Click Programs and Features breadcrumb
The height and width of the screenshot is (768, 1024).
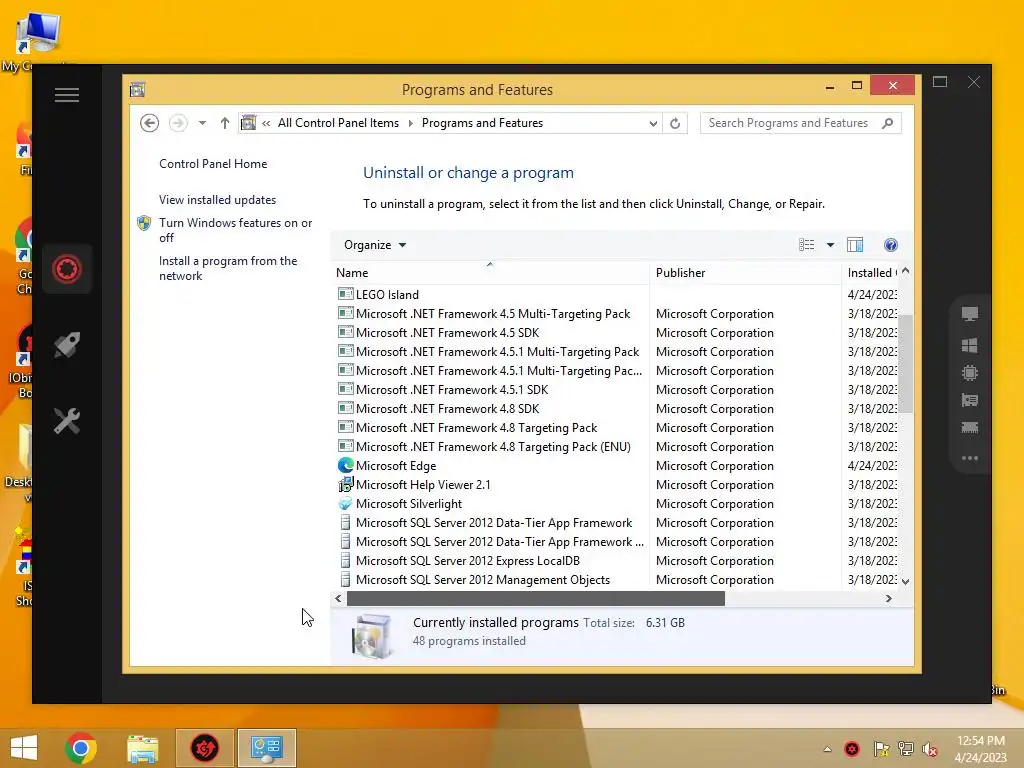click(x=482, y=123)
